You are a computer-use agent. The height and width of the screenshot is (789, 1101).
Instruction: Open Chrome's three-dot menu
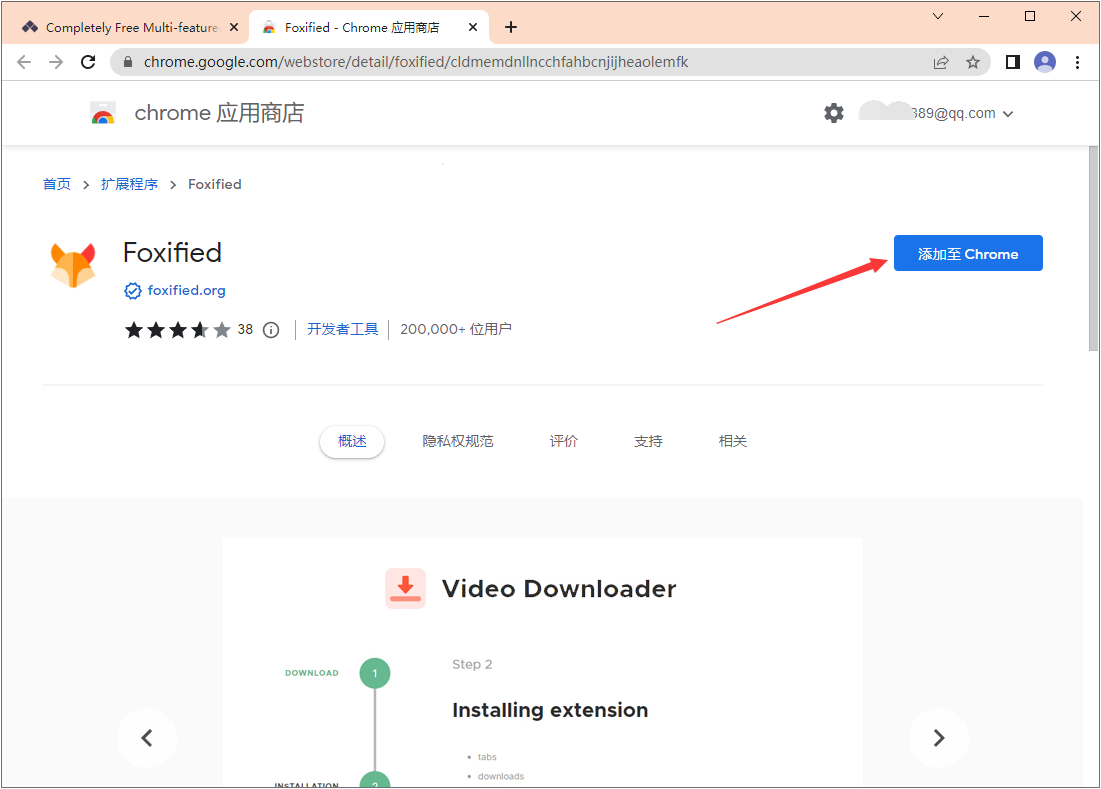(x=1077, y=62)
